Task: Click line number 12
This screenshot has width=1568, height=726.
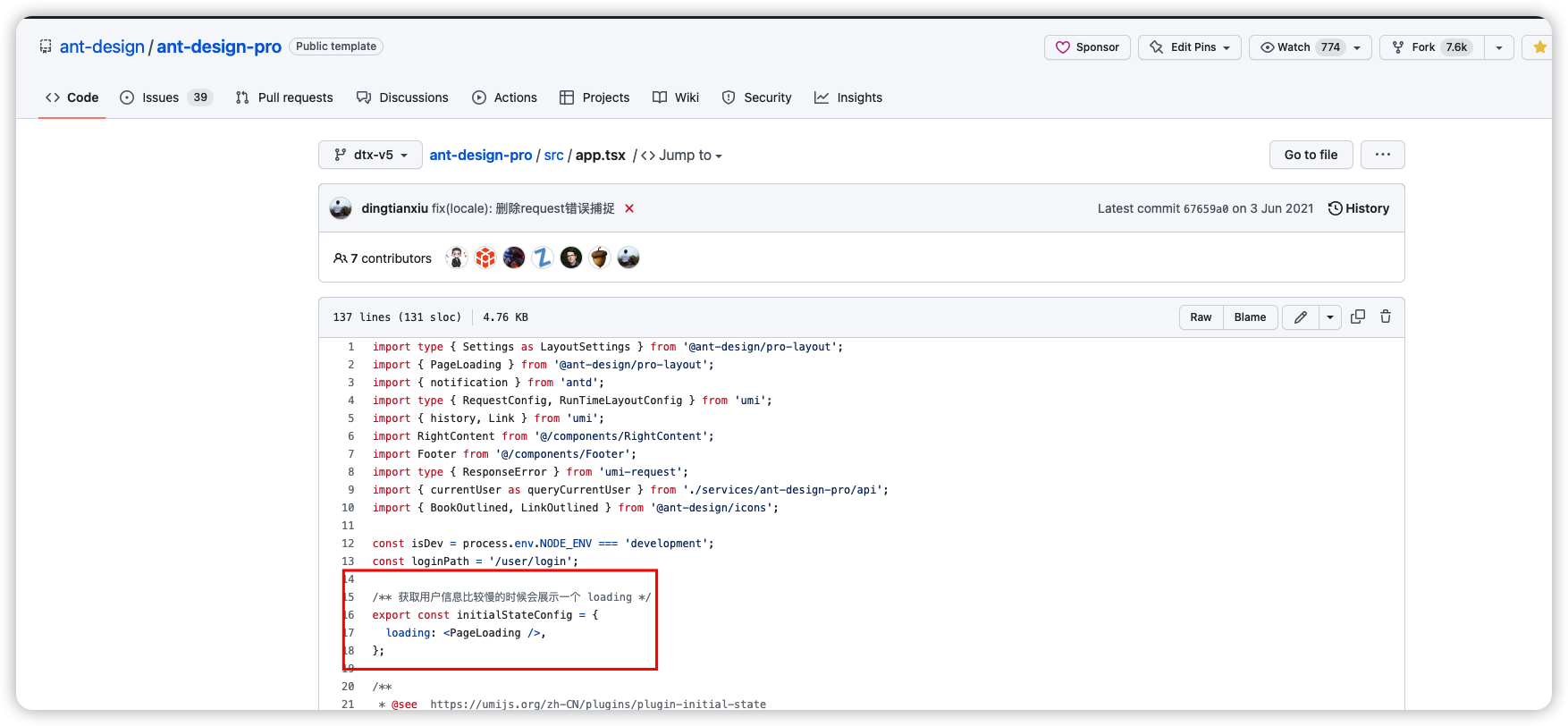Action: pos(348,544)
